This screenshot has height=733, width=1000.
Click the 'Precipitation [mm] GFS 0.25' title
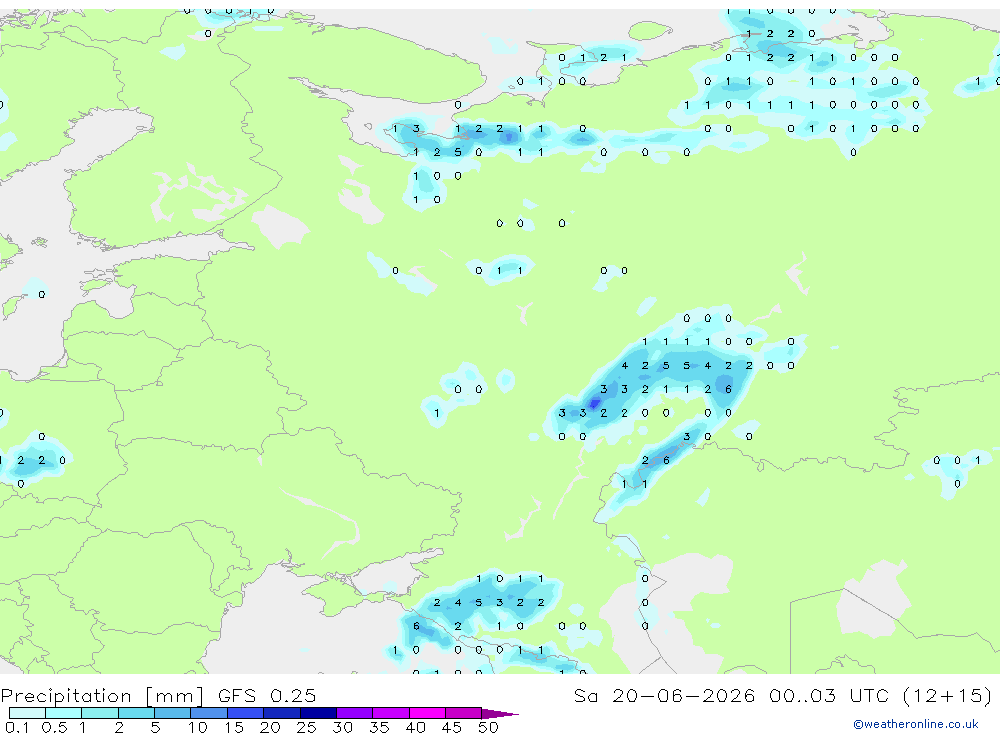click(x=158, y=695)
